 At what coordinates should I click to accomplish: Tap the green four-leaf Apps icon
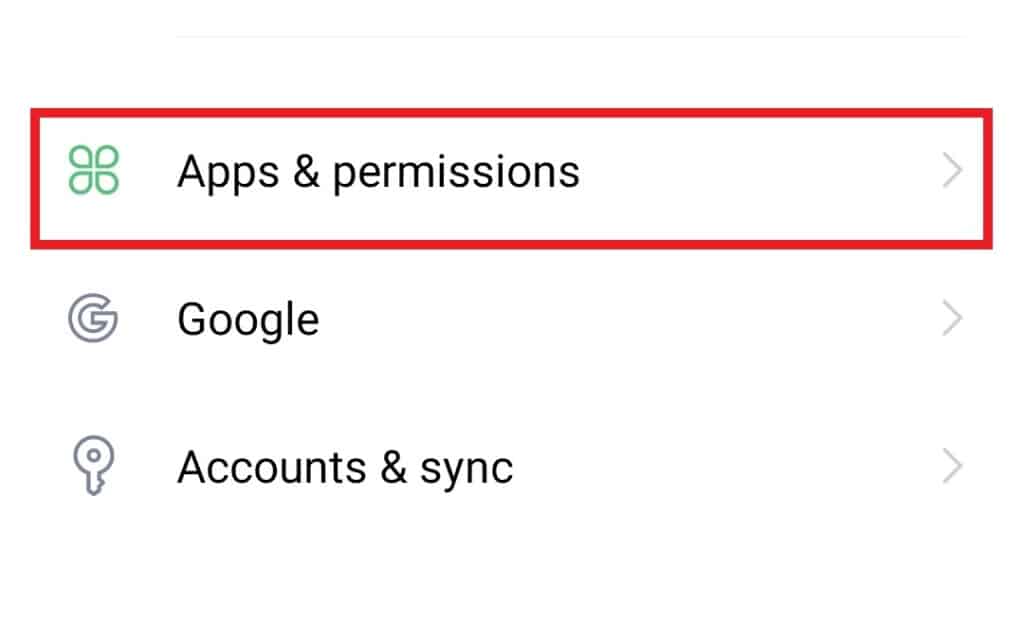pyautogui.click(x=93, y=170)
